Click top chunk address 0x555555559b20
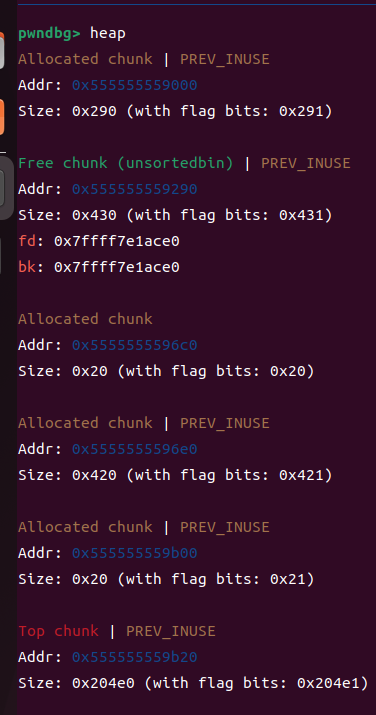The height and width of the screenshot is (715, 376). pos(134,657)
